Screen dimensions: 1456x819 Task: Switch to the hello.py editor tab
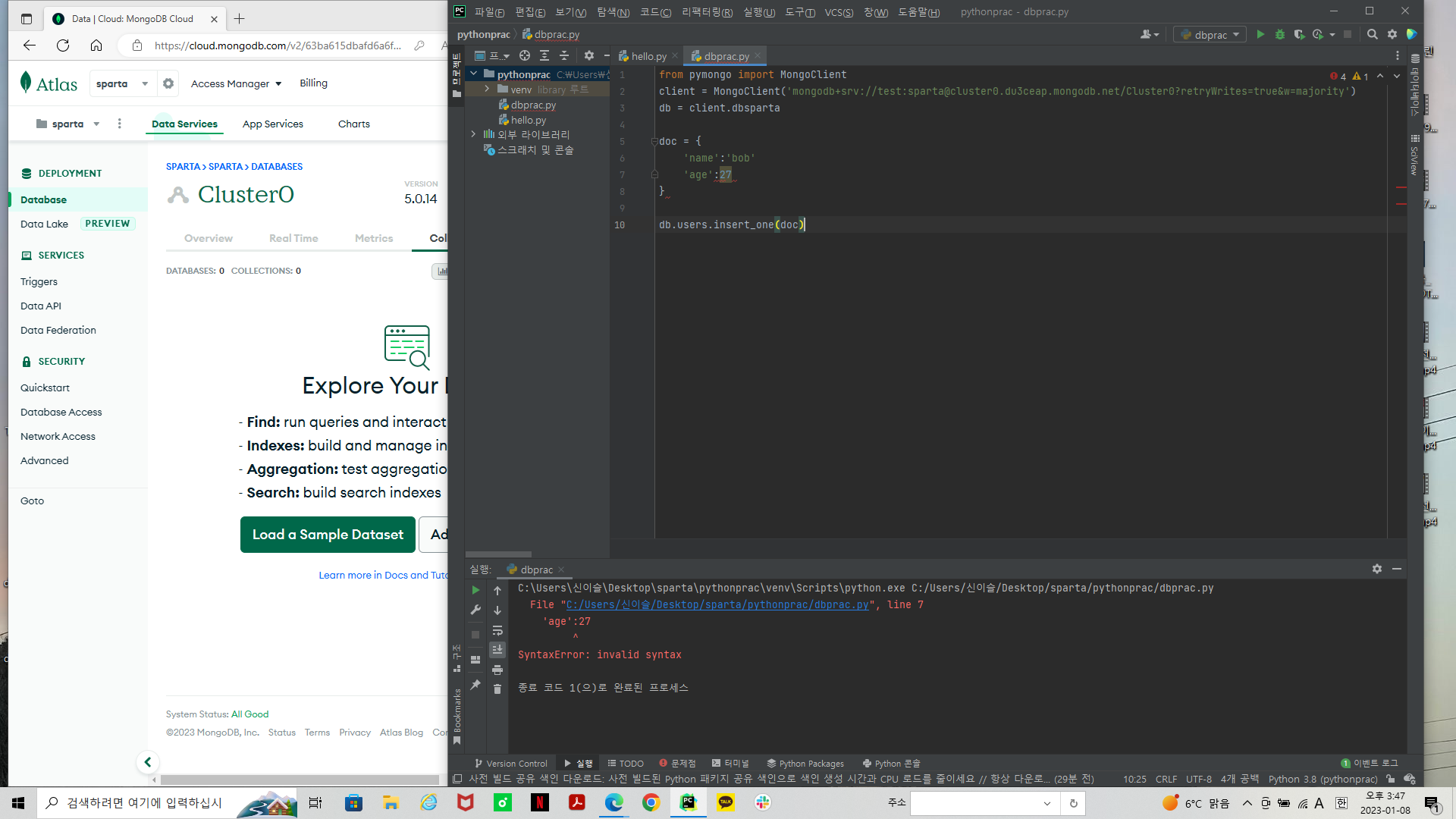coord(648,56)
